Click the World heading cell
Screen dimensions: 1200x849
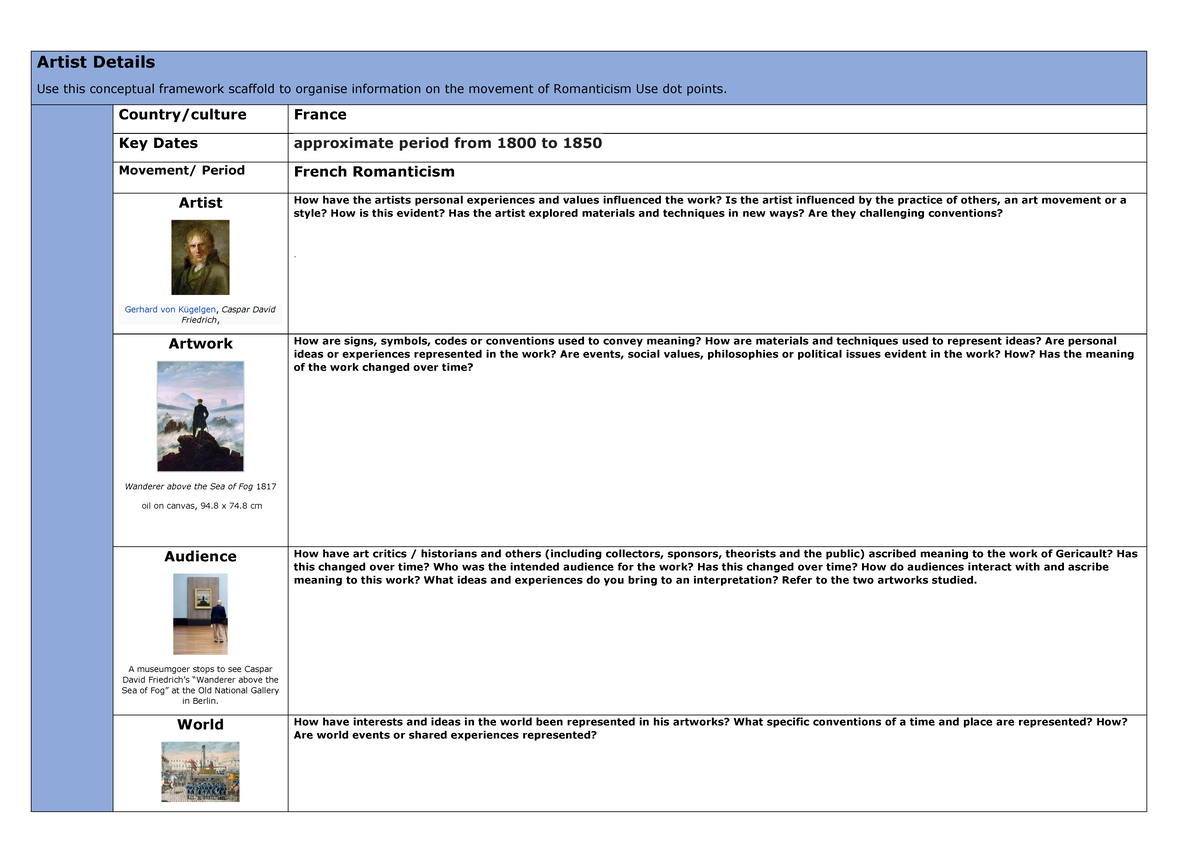[200, 724]
